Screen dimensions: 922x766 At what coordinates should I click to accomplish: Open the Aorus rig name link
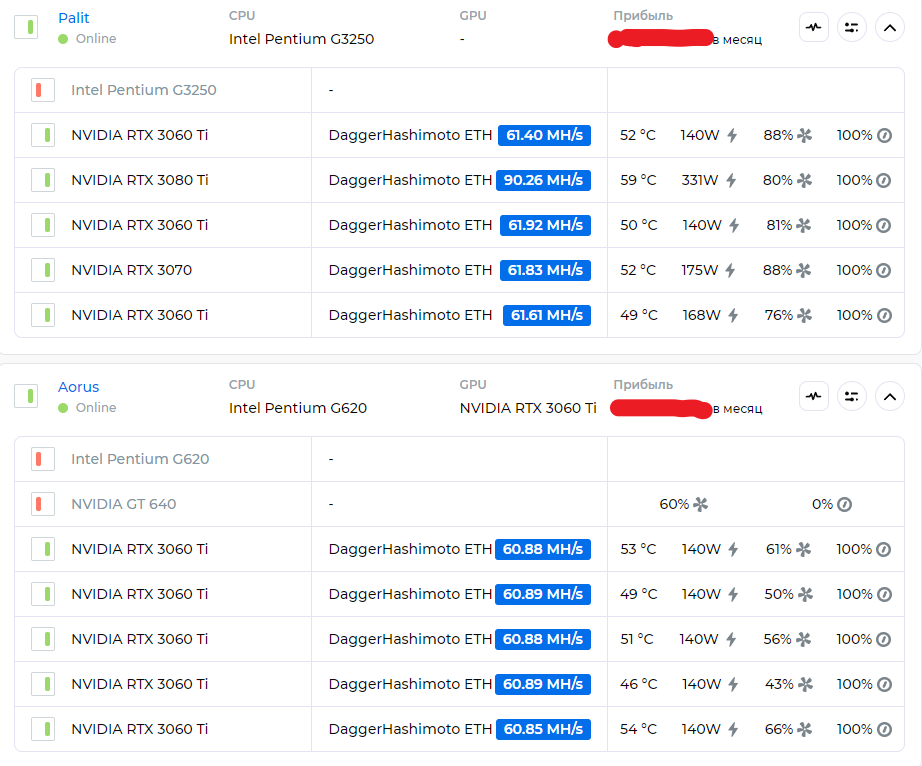(x=78, y=387)
